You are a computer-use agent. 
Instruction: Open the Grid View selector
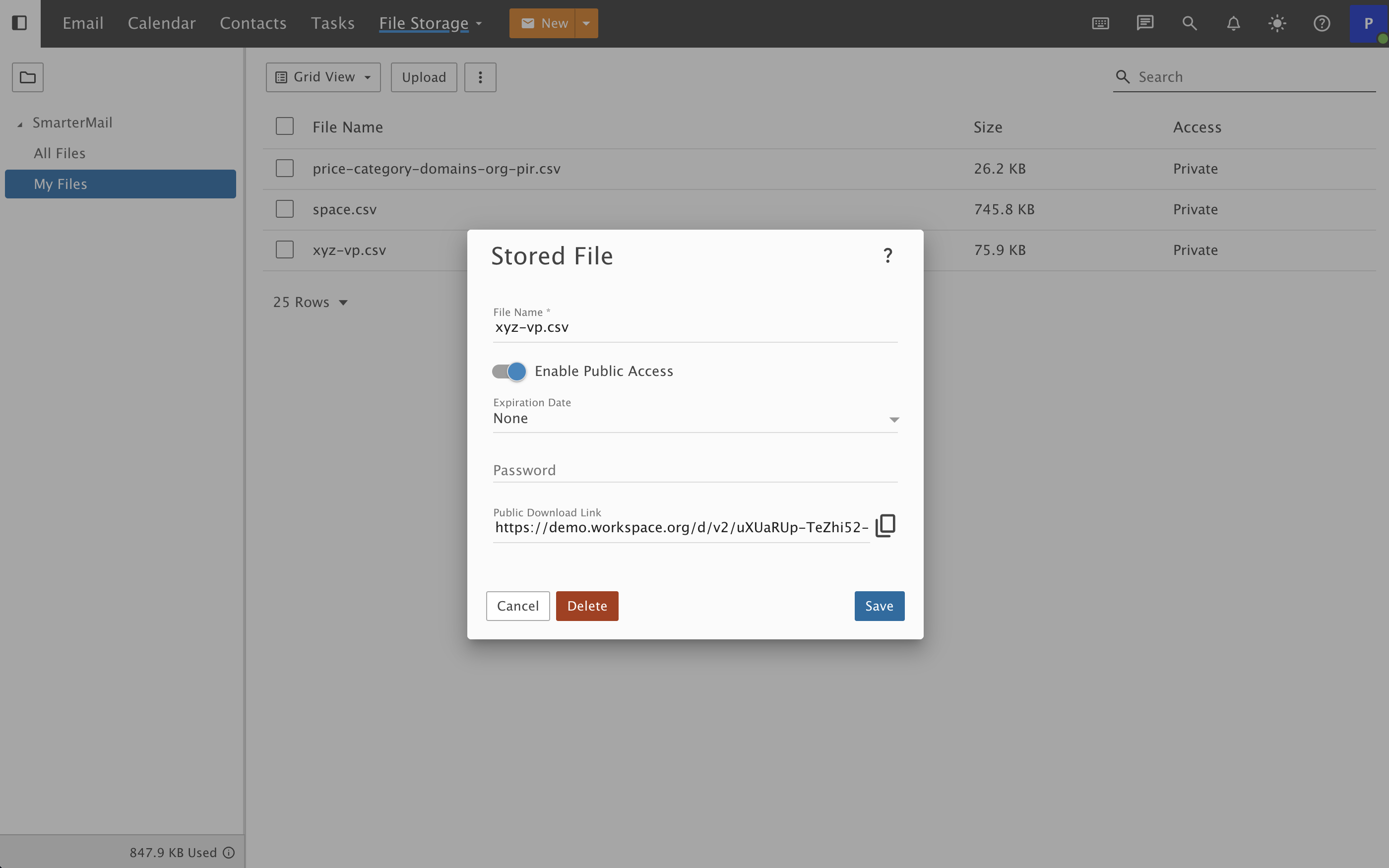(322, 76)
